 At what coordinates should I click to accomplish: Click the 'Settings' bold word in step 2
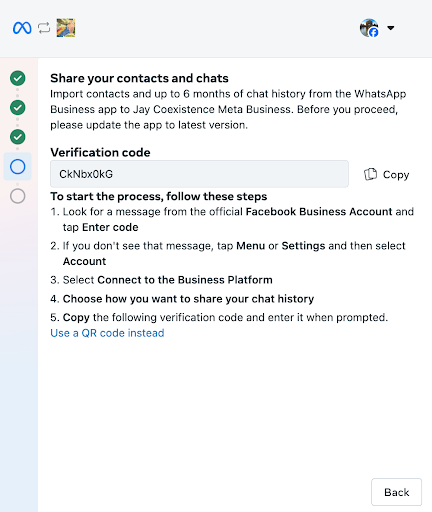point(303,246)
